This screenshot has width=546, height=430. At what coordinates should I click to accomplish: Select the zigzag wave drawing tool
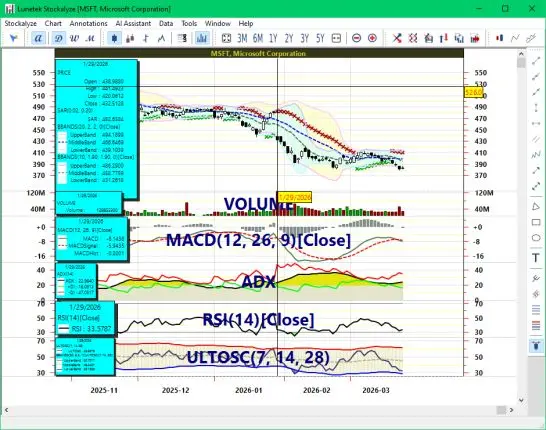click(x=536, y=155)
